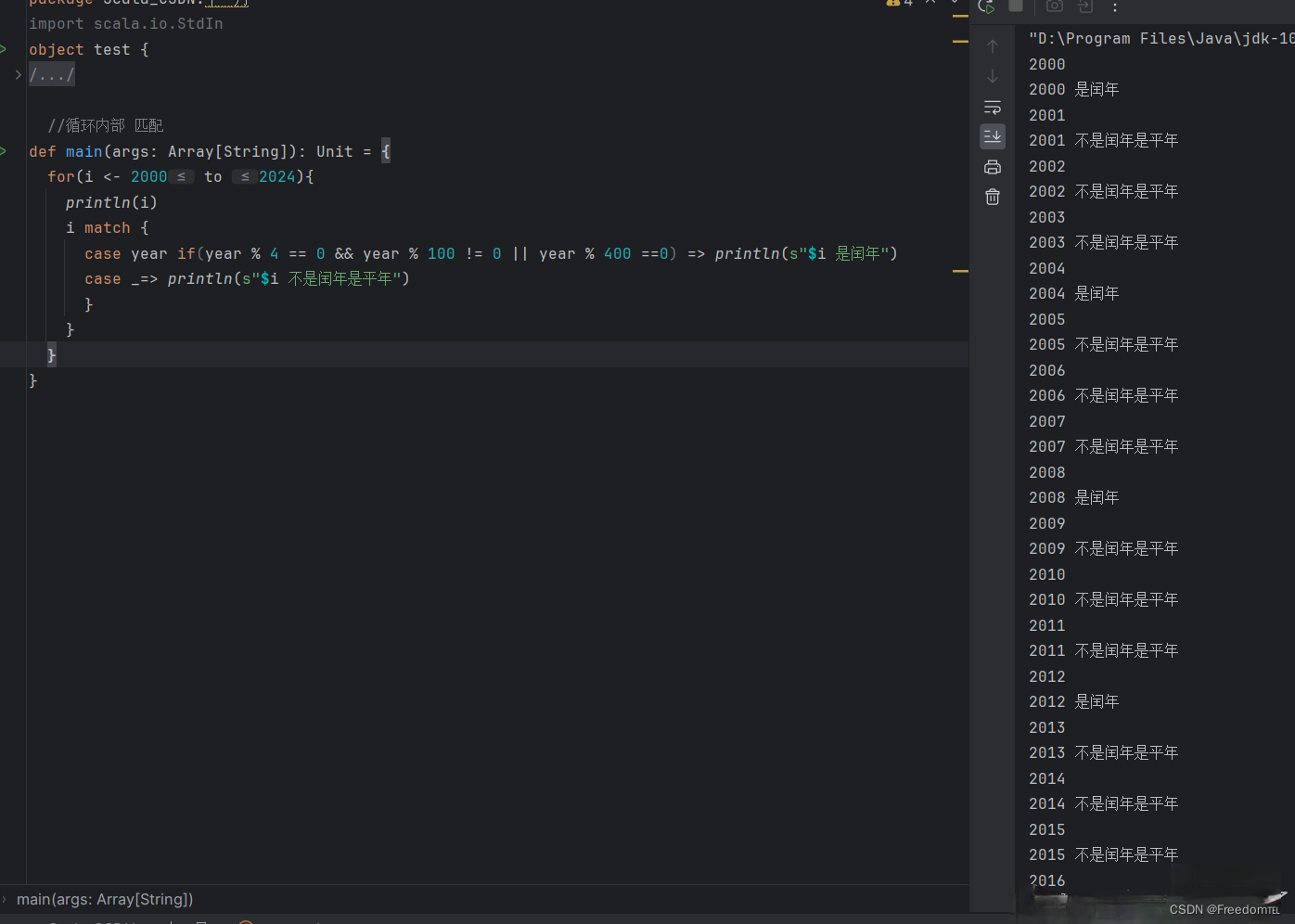Viewport: 1295px width, 924px height.
Task: Click string '$i 是闰年' in first case
Action: click(x=849, y=253)
